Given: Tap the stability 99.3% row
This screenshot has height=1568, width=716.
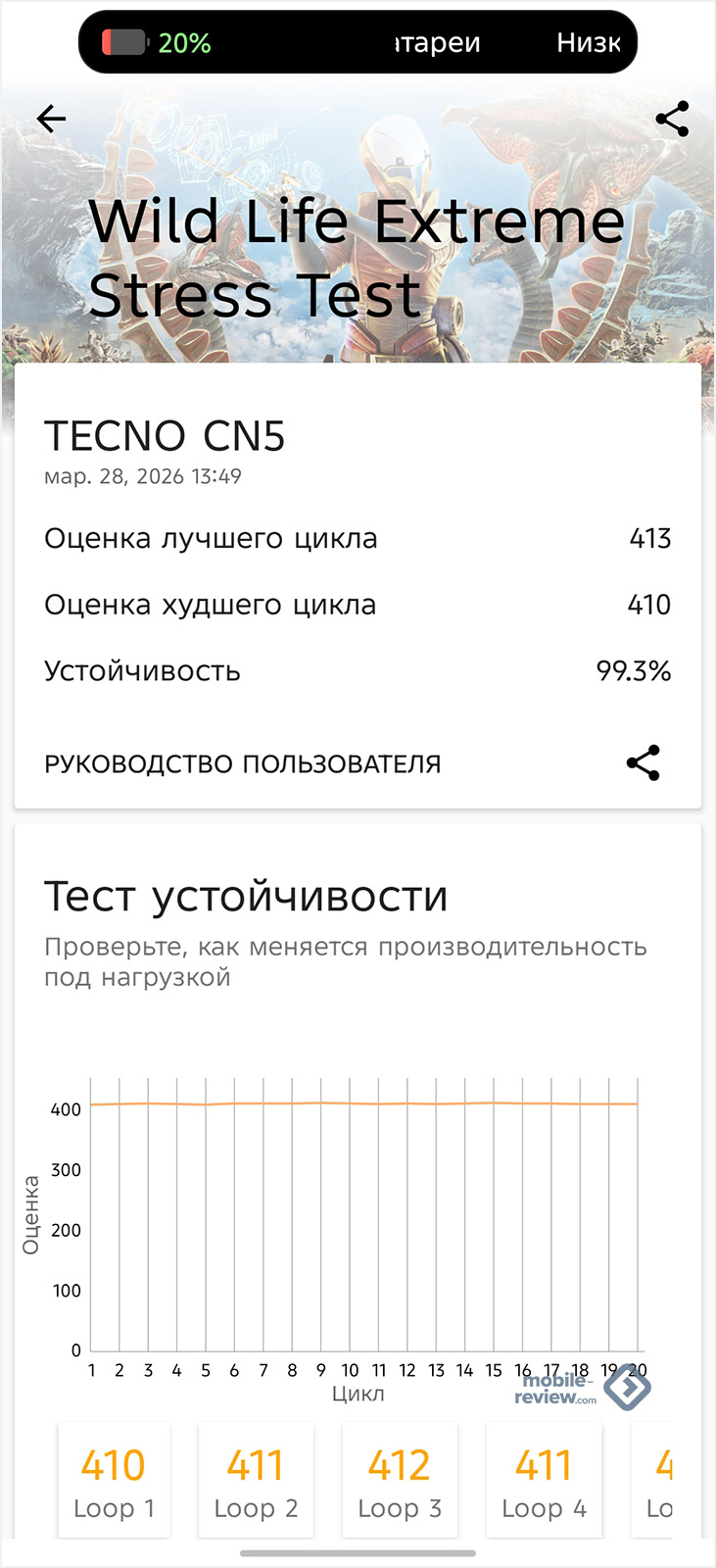Looking at the screenshot, I should [358, 671].
